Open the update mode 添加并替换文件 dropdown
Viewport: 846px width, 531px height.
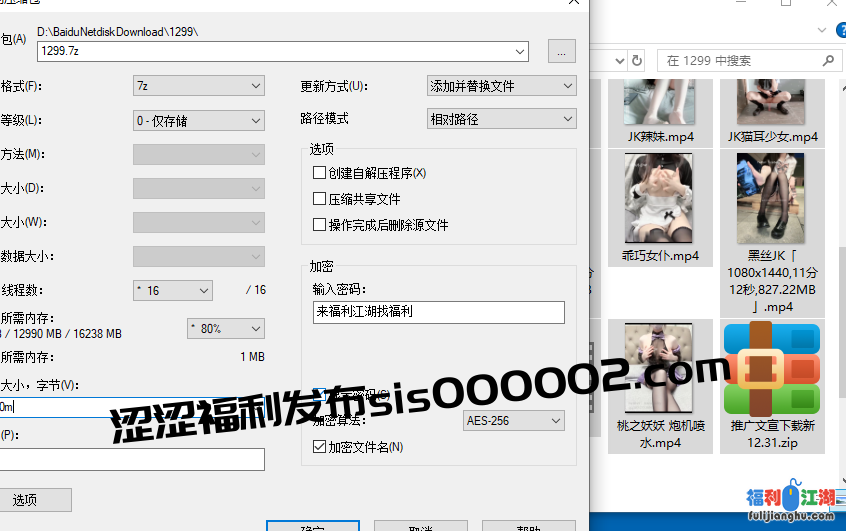click(x=568, y=86)
